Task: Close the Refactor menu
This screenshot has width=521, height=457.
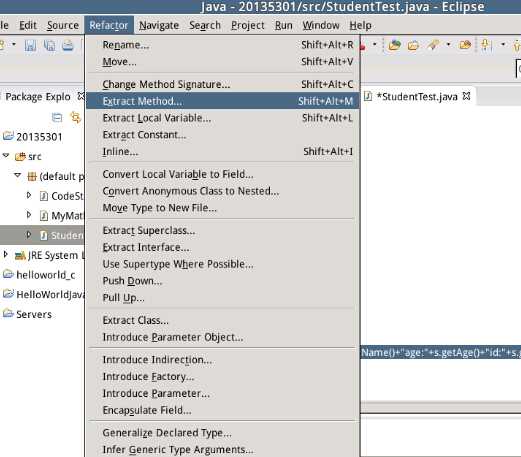Action: (109, 25)
